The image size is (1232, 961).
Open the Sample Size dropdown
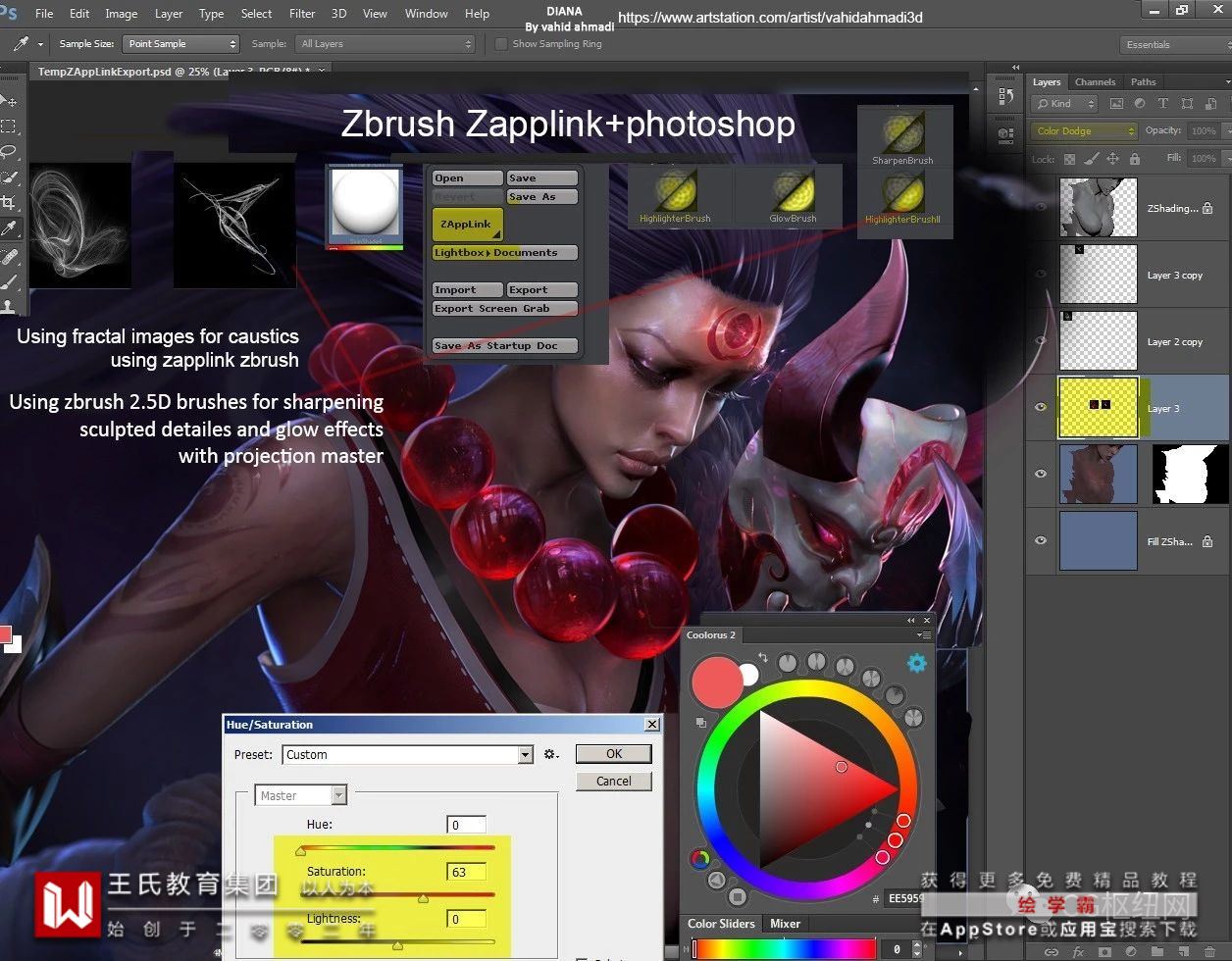pyautogui.click(x=181, y=44)
